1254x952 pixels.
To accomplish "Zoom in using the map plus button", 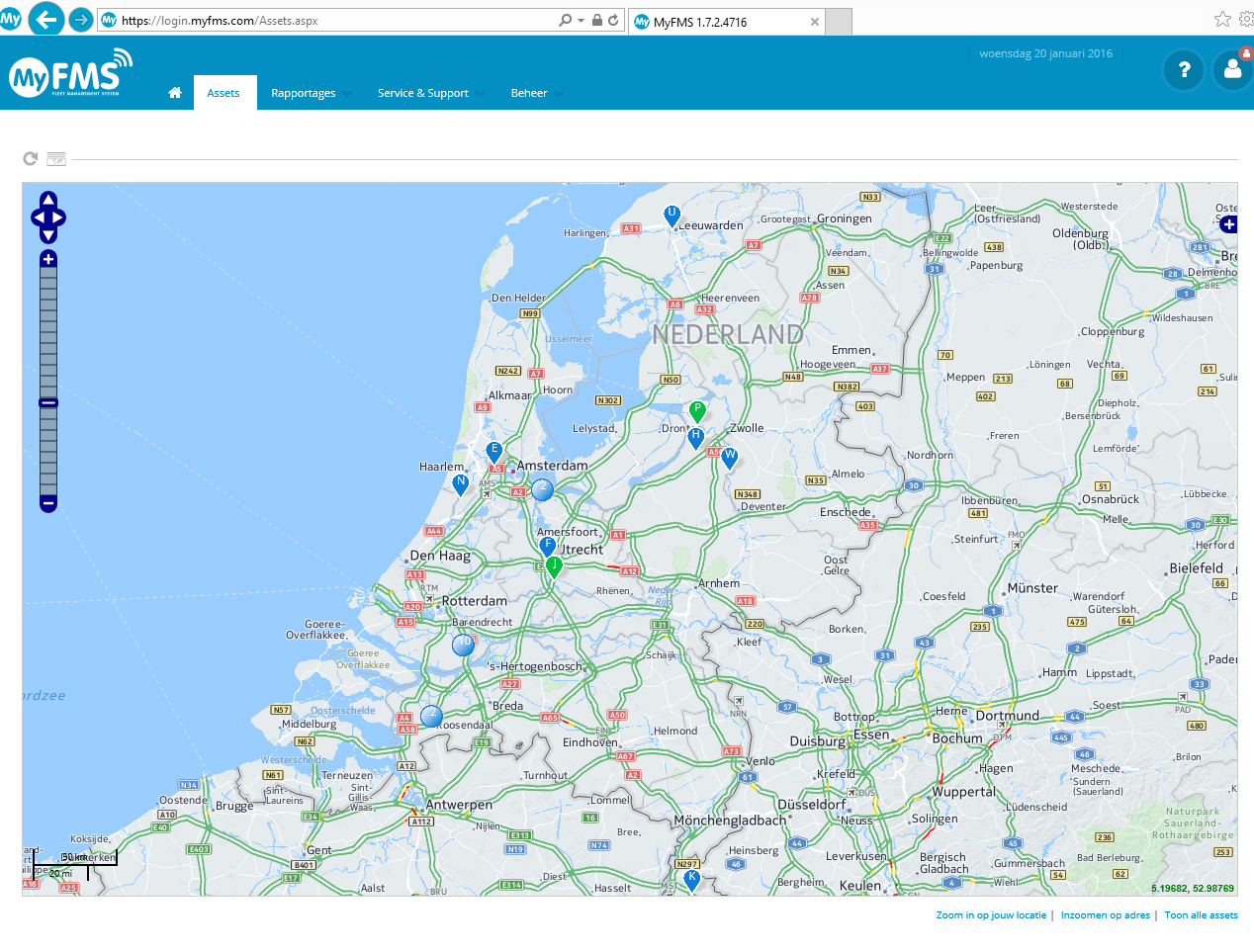I will point(48,260).
